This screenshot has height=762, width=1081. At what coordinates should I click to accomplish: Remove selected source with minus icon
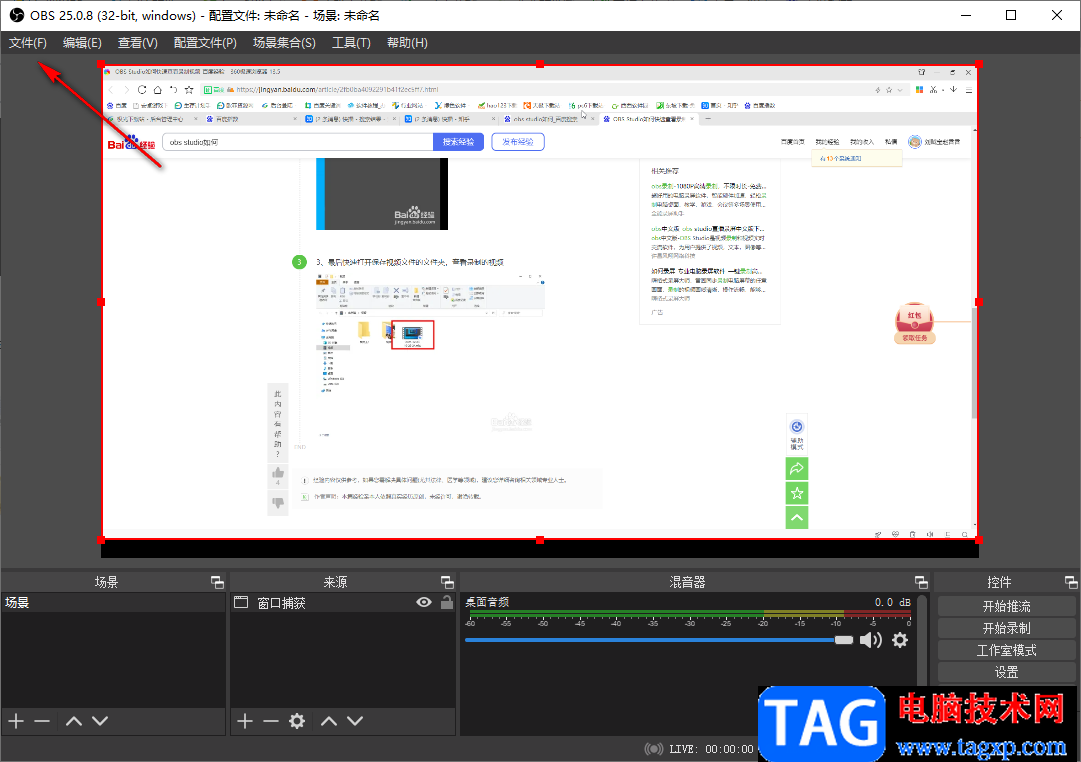pos(271,721)
